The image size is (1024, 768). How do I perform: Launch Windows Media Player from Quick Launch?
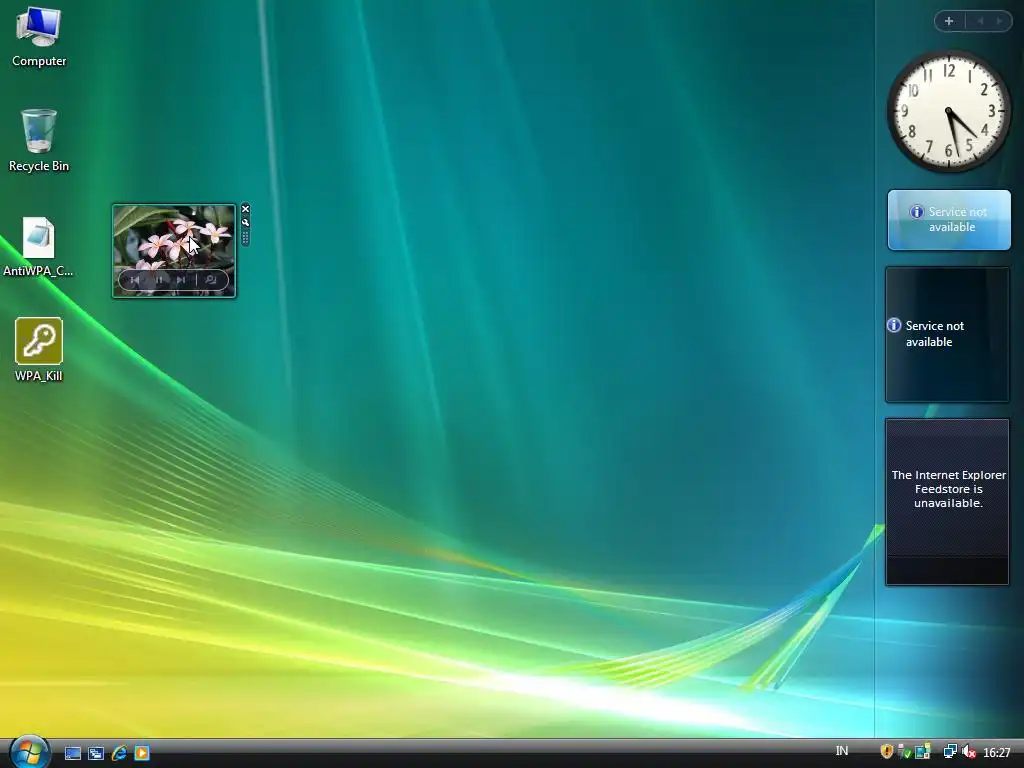[x=142, y=753]
